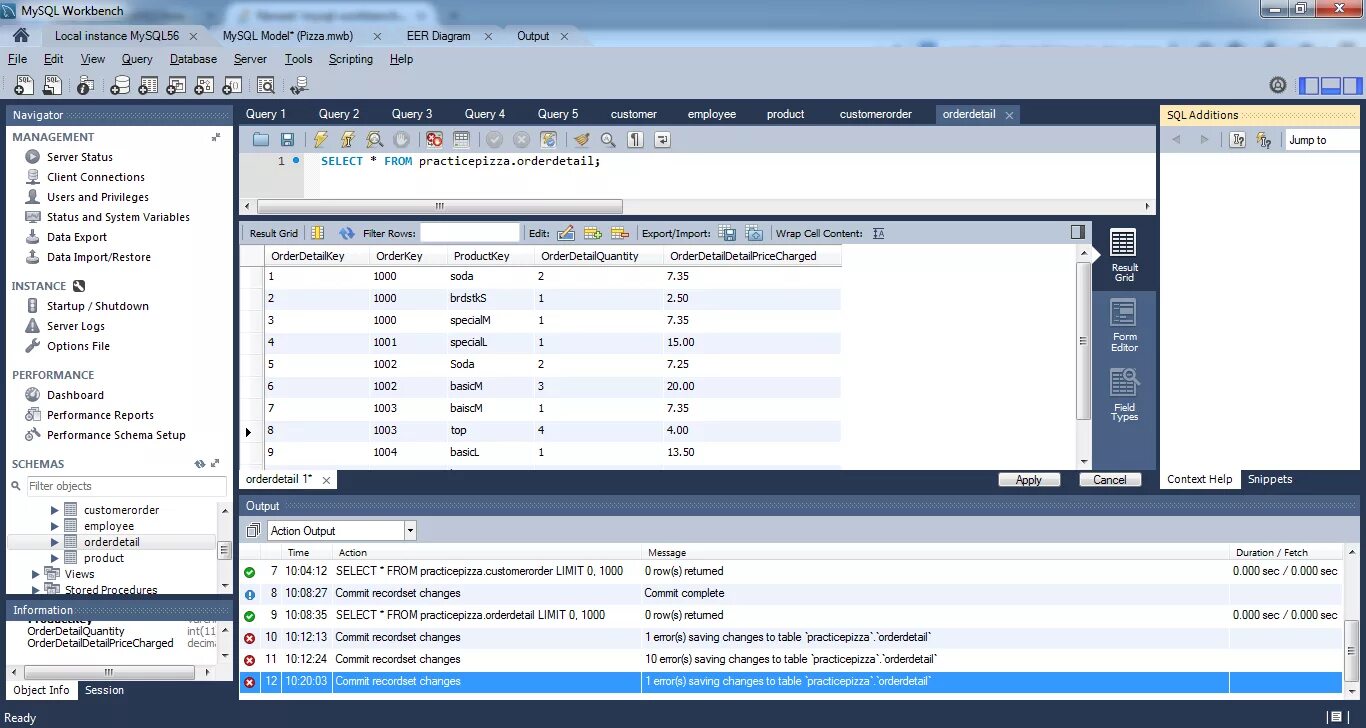The image size is (1366, 728).
Task: Import records from an external file
Action: pos(754,233)
